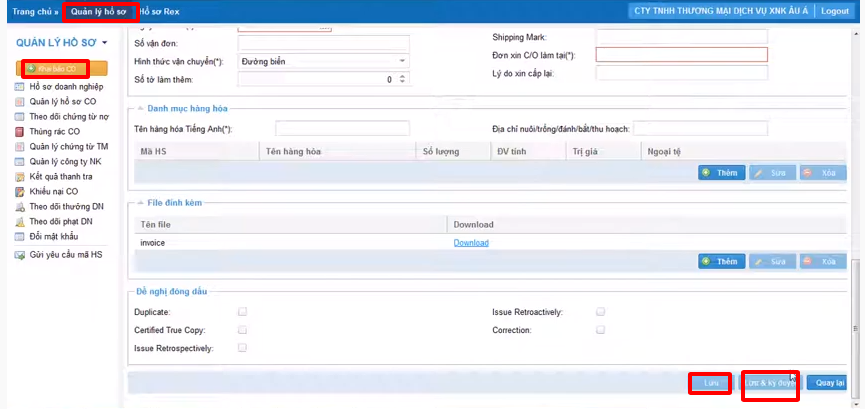Click Logout in the header
This screenshot has height=409, width=865.
point(834,11)
